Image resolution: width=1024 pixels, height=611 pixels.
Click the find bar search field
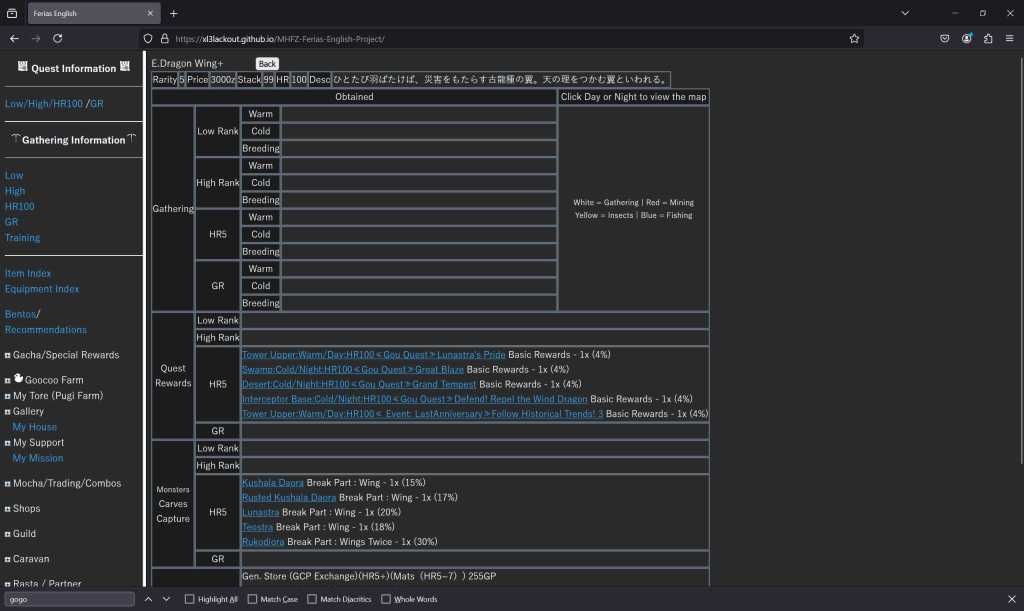(68, 599)
